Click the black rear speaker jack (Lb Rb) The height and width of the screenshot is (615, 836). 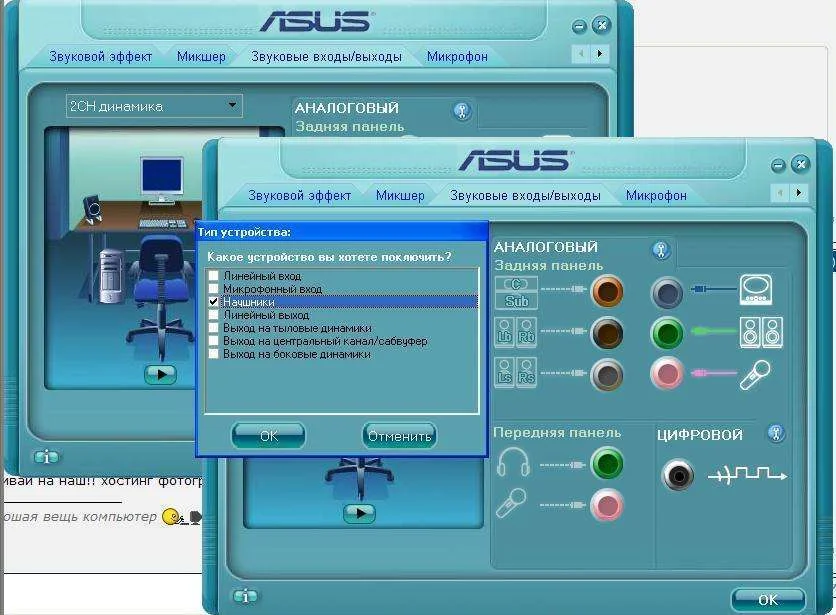[x=607, y=333]
